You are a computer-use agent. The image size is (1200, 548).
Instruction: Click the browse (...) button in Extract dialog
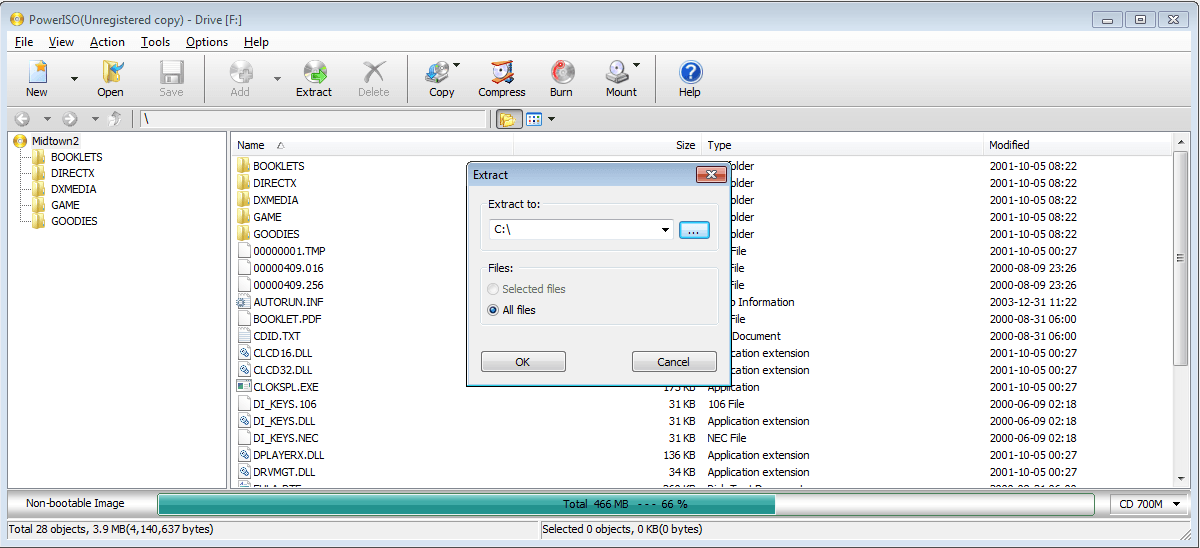[694, 230]
